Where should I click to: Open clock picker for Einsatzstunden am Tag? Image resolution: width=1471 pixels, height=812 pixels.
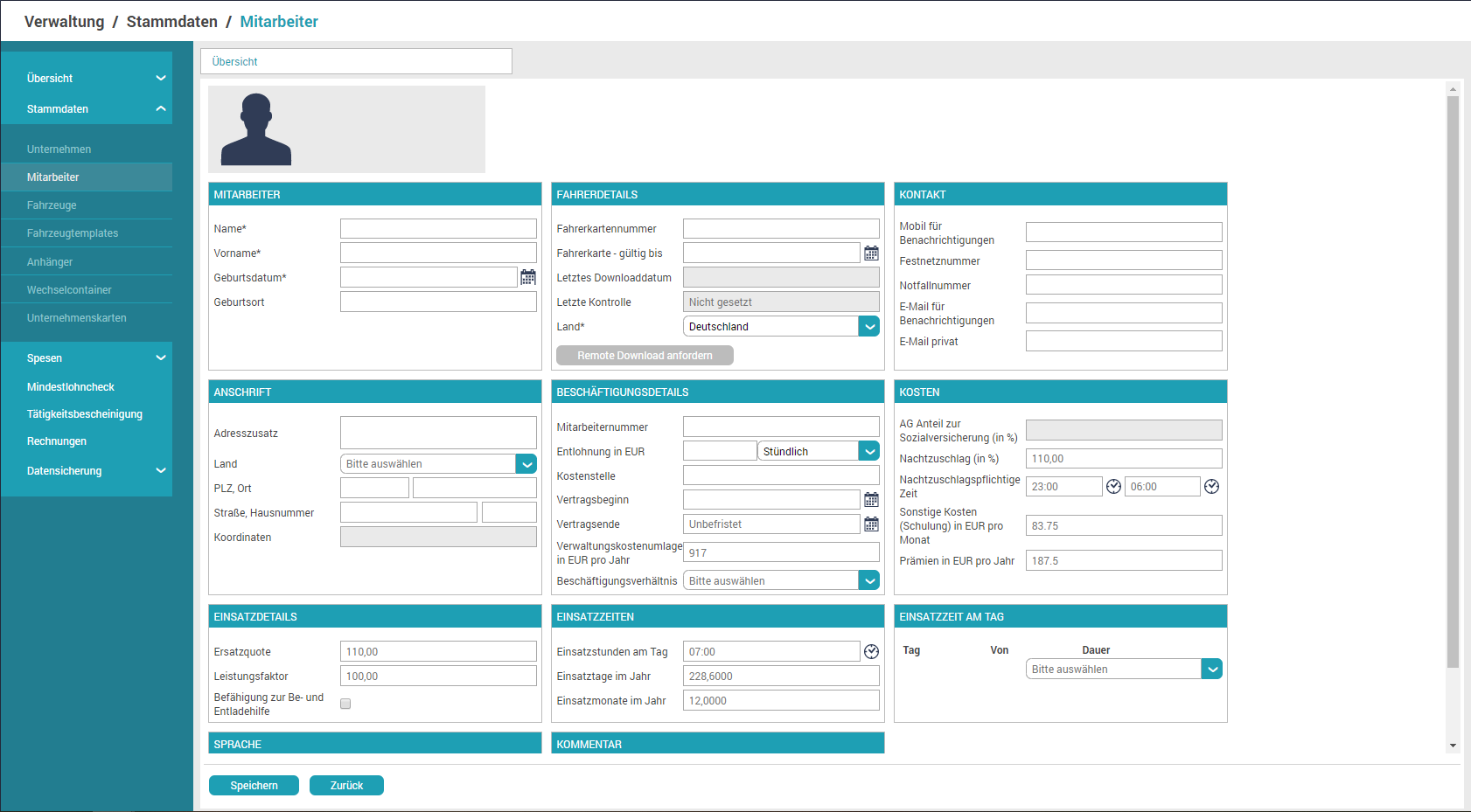pos(871,651)
